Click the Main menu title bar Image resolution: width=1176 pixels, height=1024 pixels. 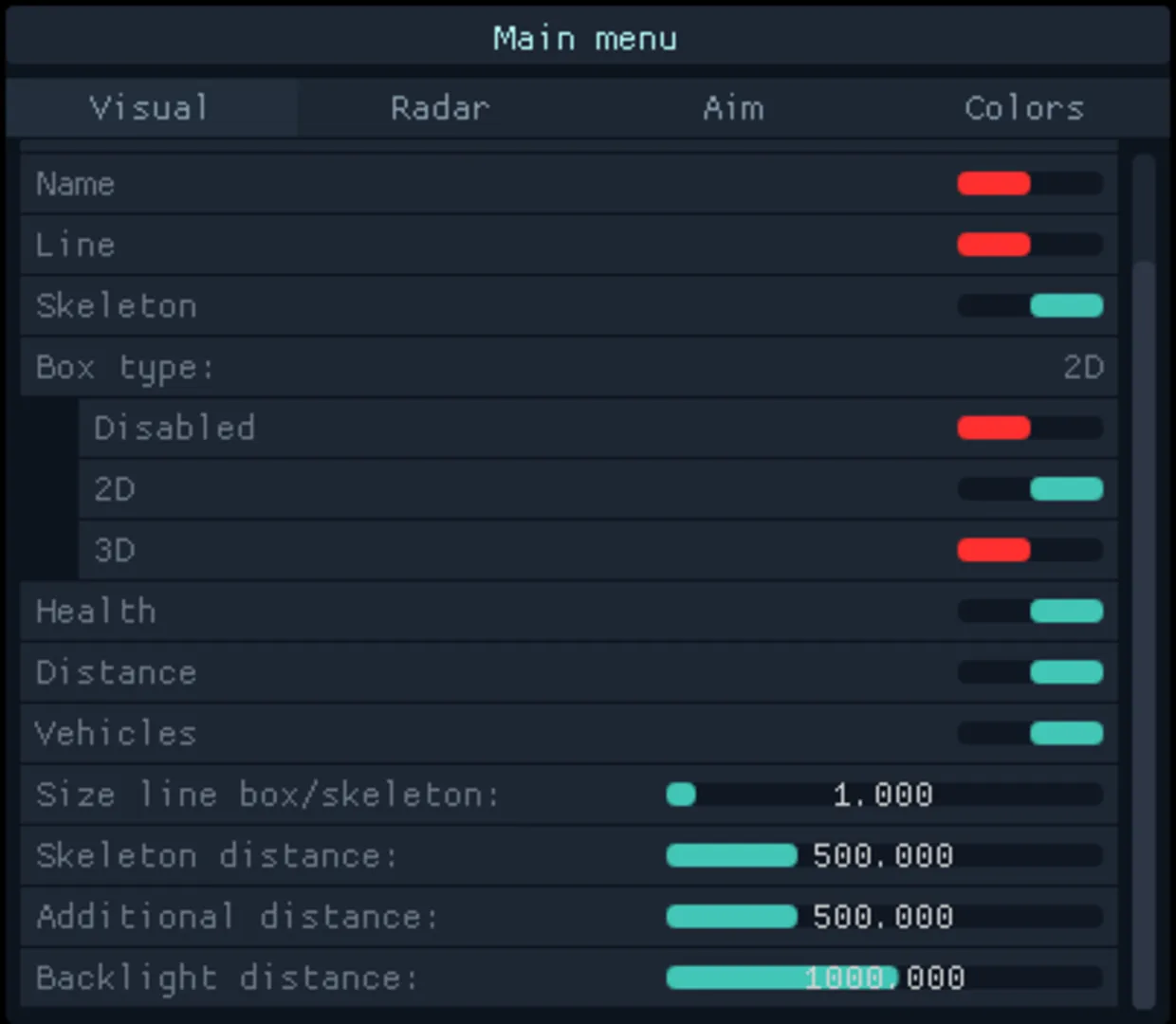click(586, 38)
